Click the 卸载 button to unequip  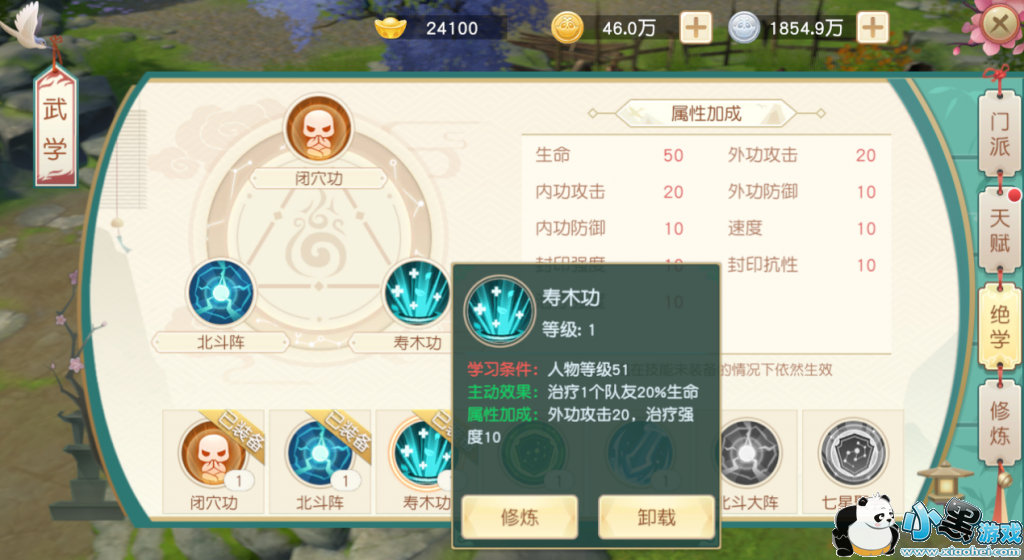[x=656, y=517]
